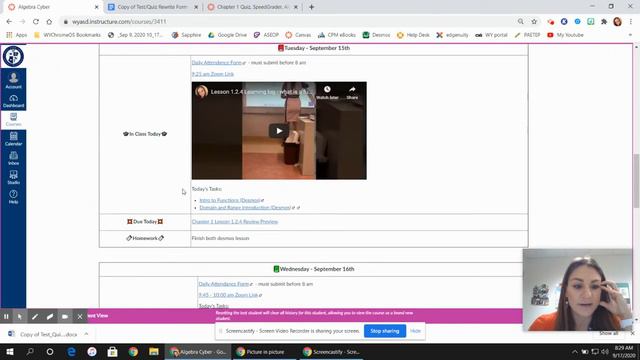Toggle the Screencastify webcam button

65,316
